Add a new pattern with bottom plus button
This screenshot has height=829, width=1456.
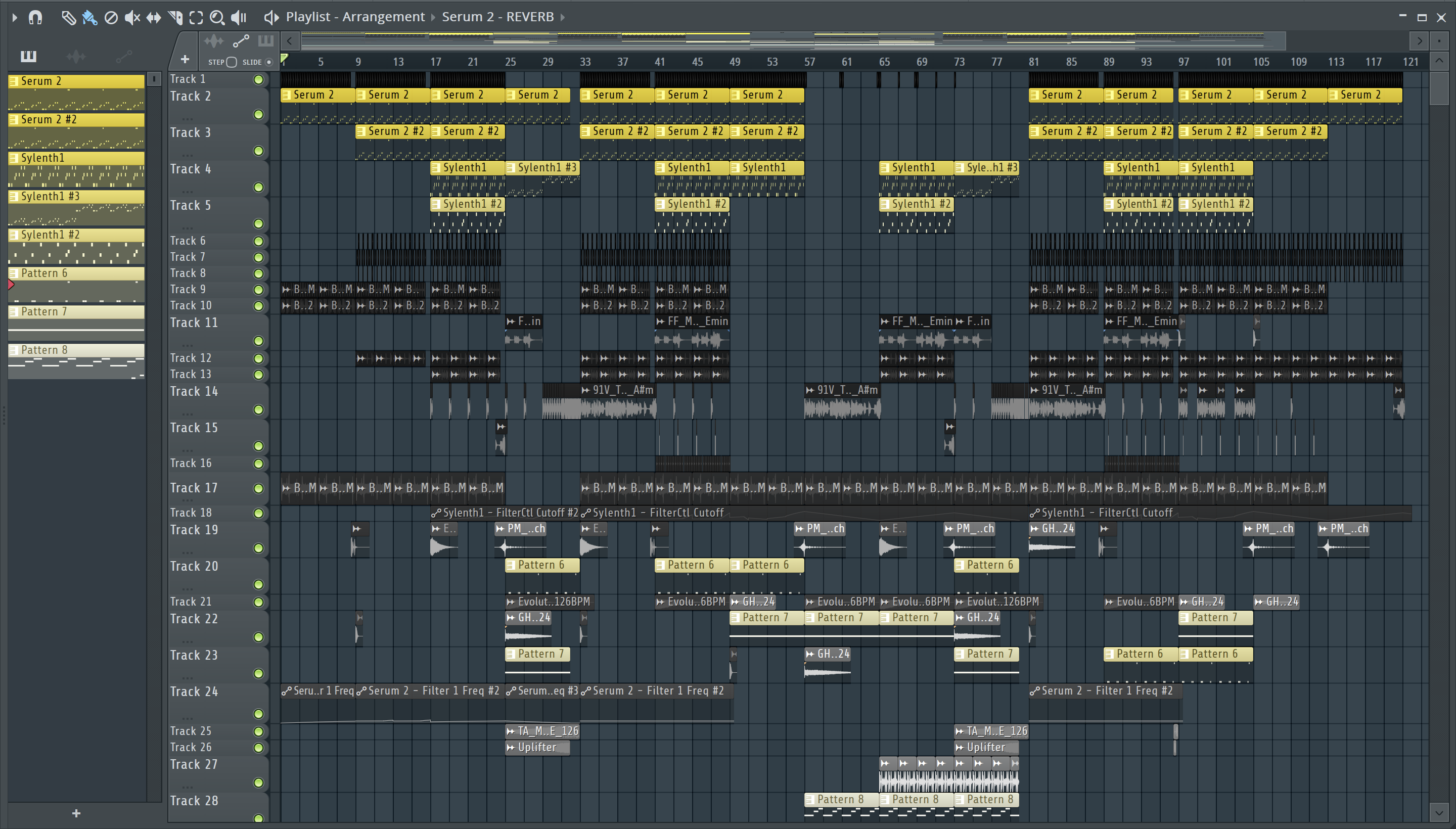tap(76, 813)
